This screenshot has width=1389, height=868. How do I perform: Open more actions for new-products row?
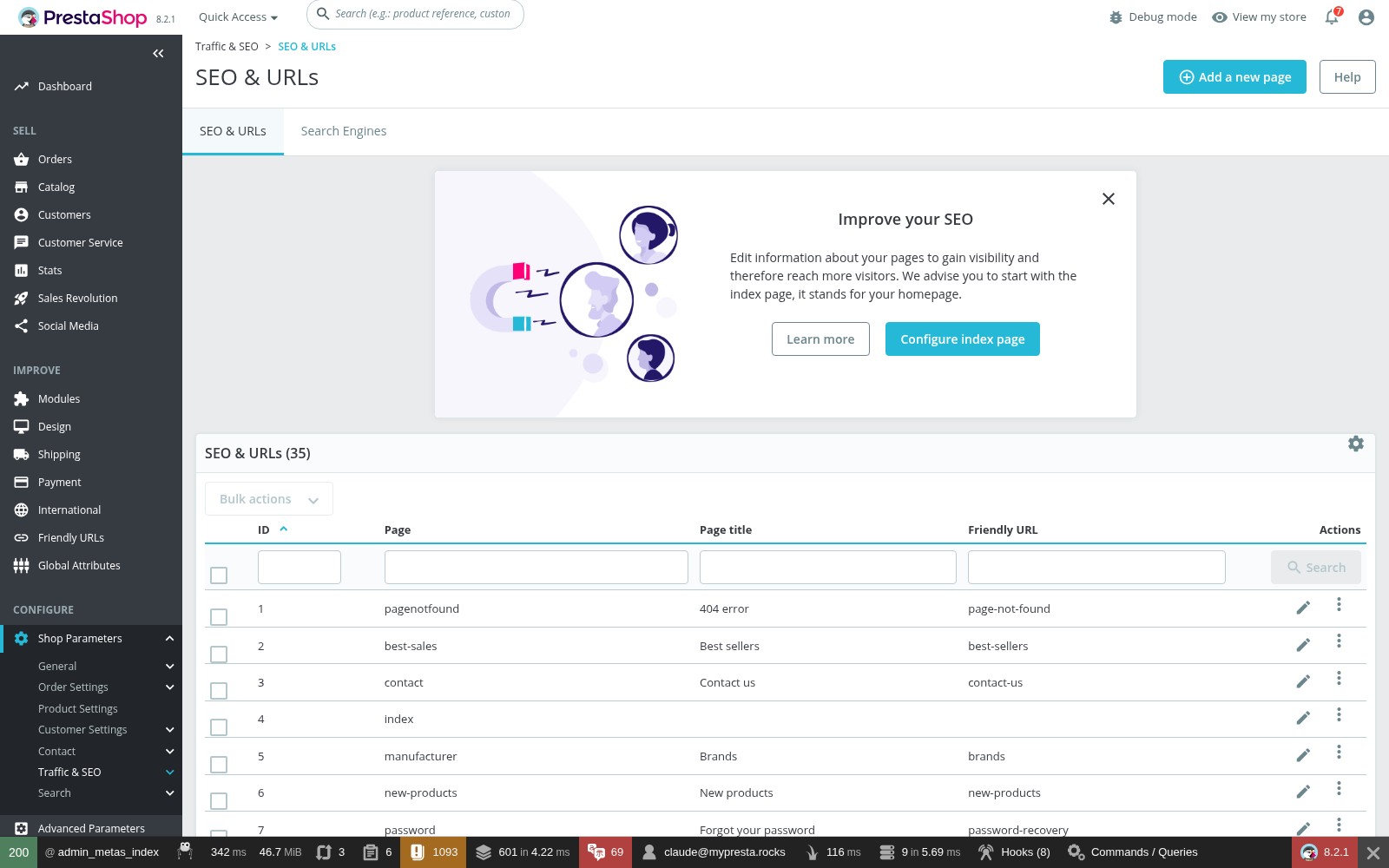tap(1339, 788)
